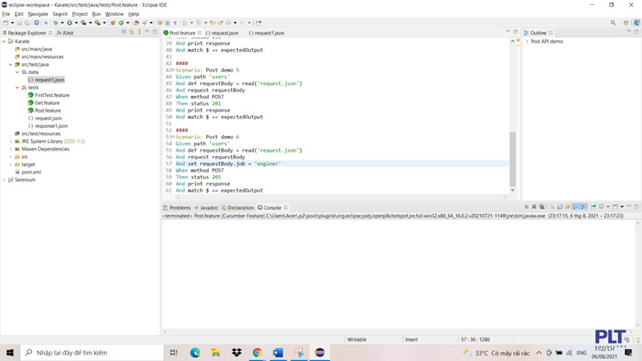The width and height of the screenshot is (642, 361).
Task: Expand the target folder
Action: (x=11, y=165)
